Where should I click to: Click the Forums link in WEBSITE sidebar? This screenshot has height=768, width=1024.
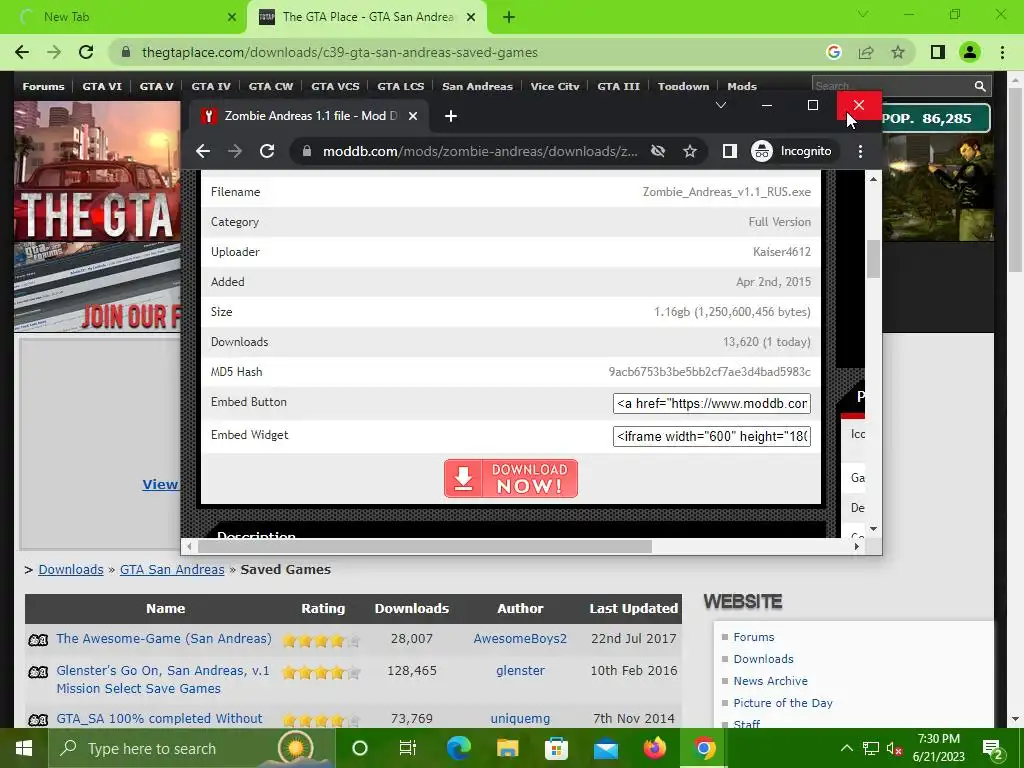(754, 637)
